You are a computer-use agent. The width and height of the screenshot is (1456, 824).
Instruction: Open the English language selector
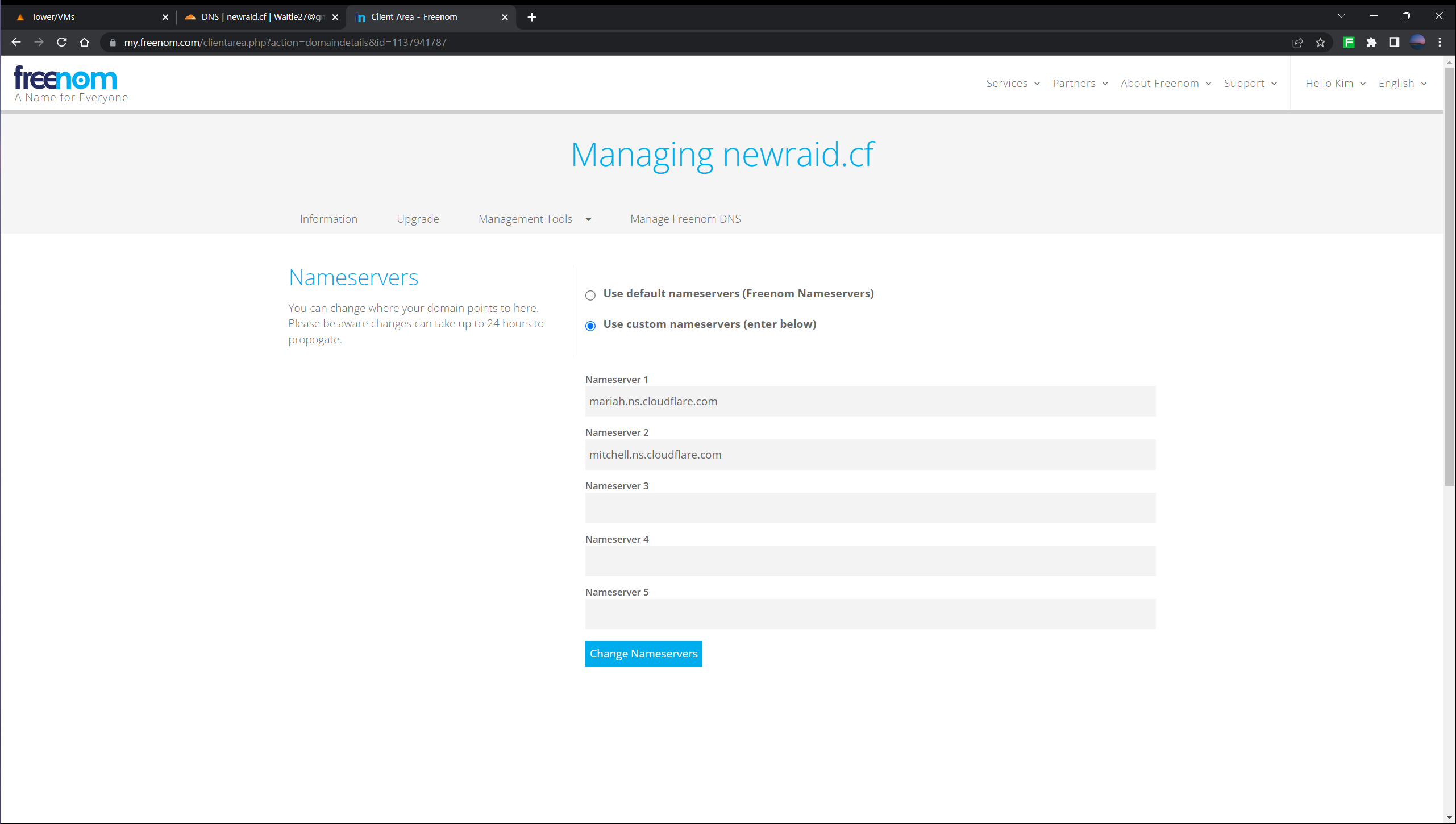pyautogui.click(x=1402, y=83)
